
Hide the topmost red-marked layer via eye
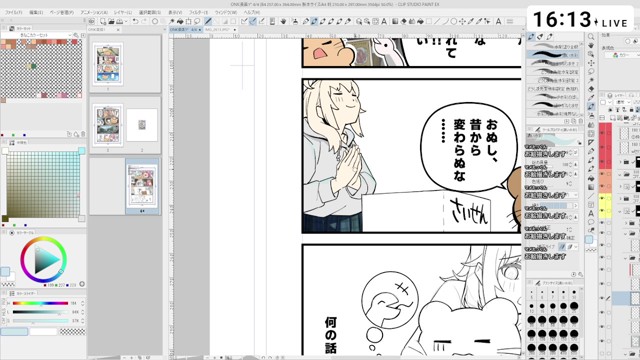point(602,133)
